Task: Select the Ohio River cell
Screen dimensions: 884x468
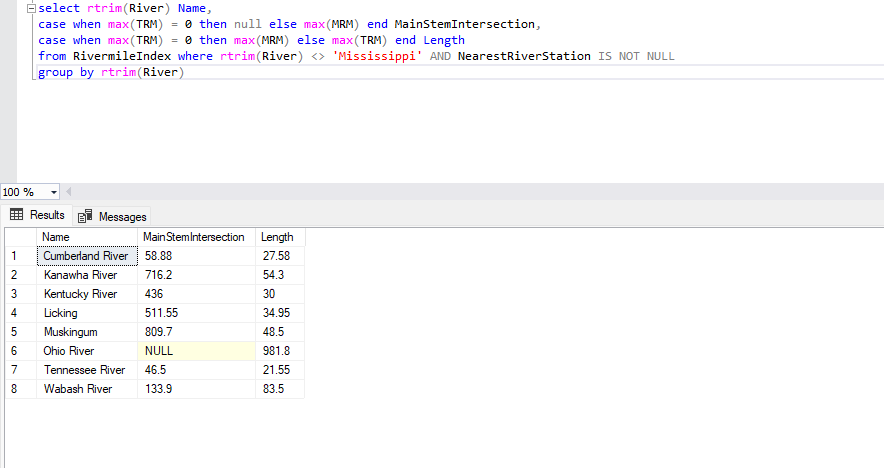Action: pos(87,351)
